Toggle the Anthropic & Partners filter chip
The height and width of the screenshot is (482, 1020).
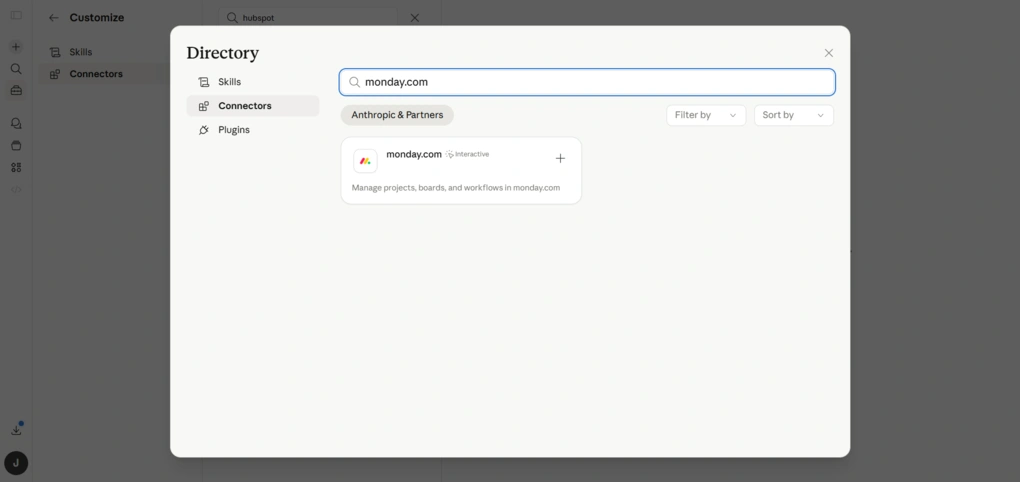point(397,115)
